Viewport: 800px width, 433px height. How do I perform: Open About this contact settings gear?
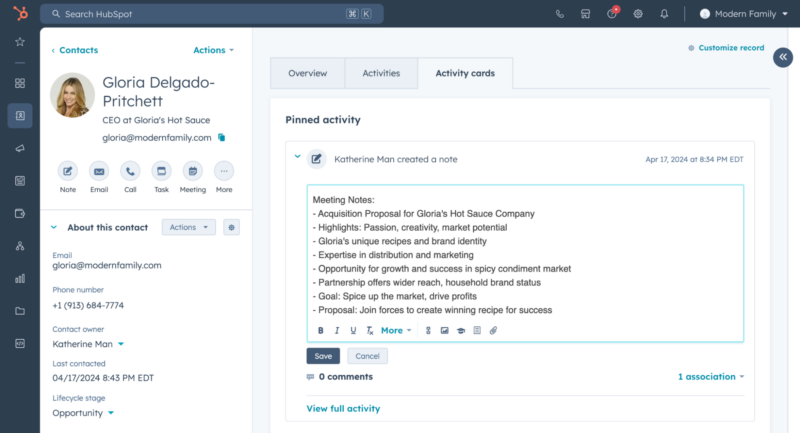pyautogui.click(x=232, y=227)
